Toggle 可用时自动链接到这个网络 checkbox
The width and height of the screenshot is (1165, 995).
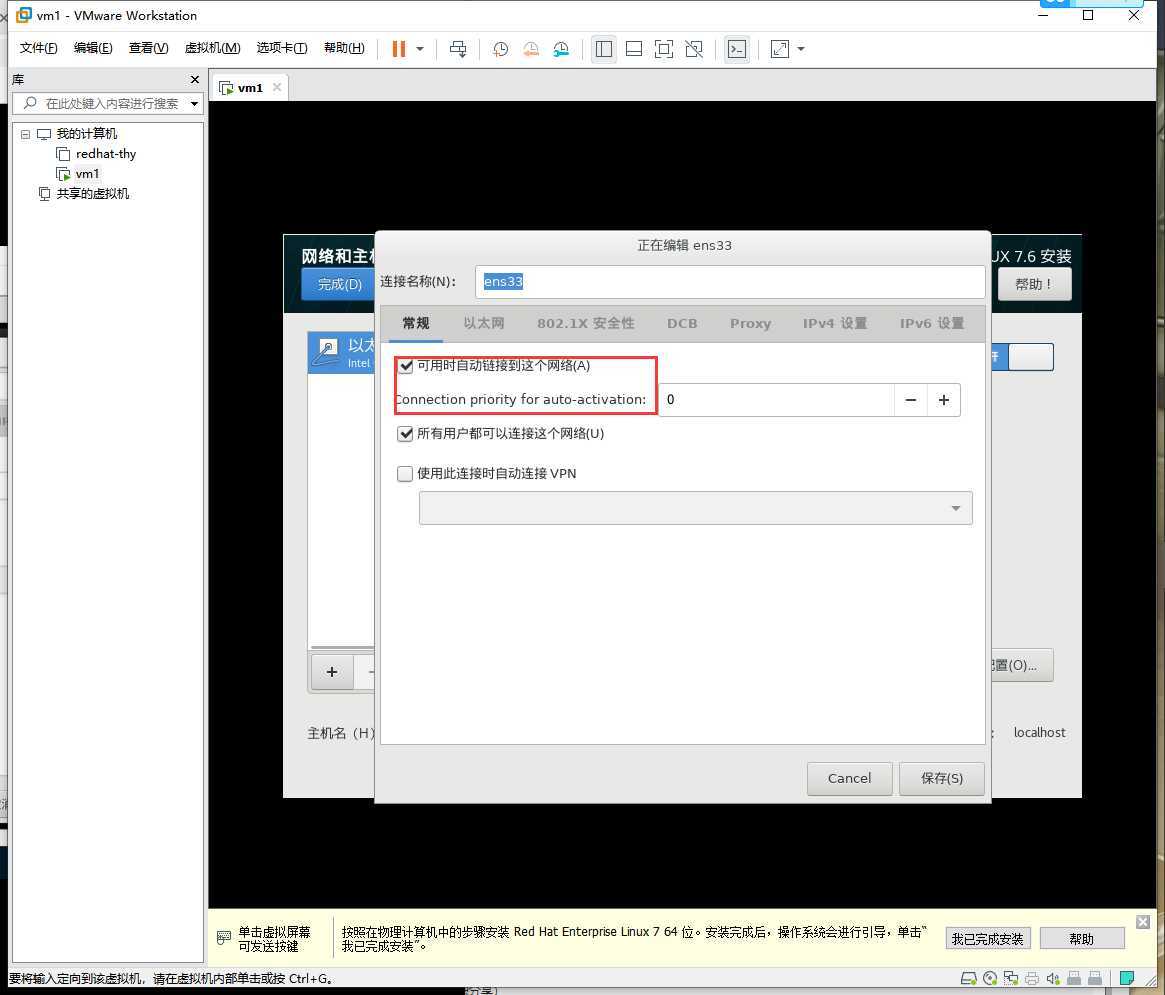tap(406, 366)
